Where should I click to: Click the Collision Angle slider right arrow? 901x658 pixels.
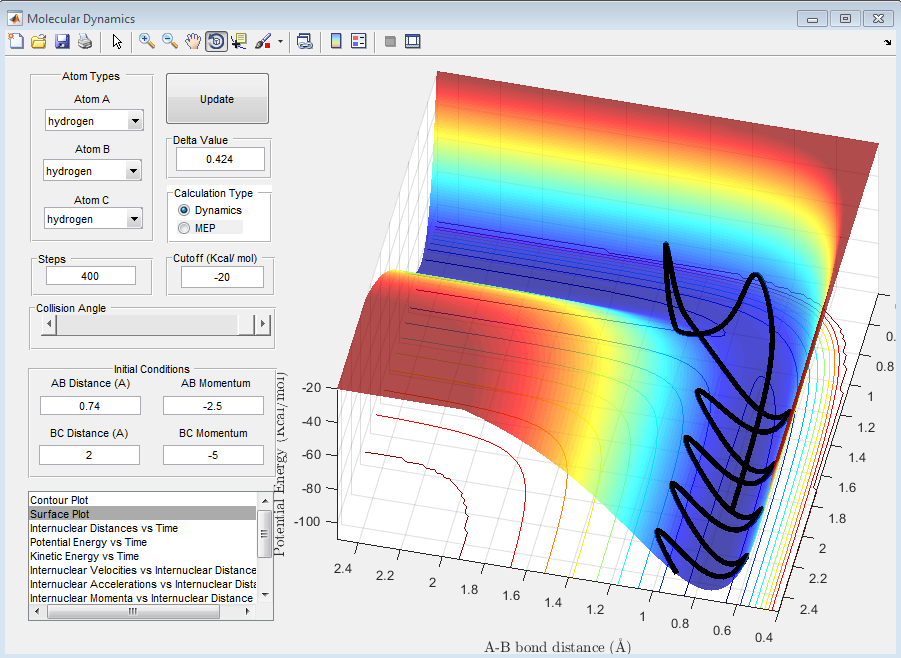click(262, 324)
